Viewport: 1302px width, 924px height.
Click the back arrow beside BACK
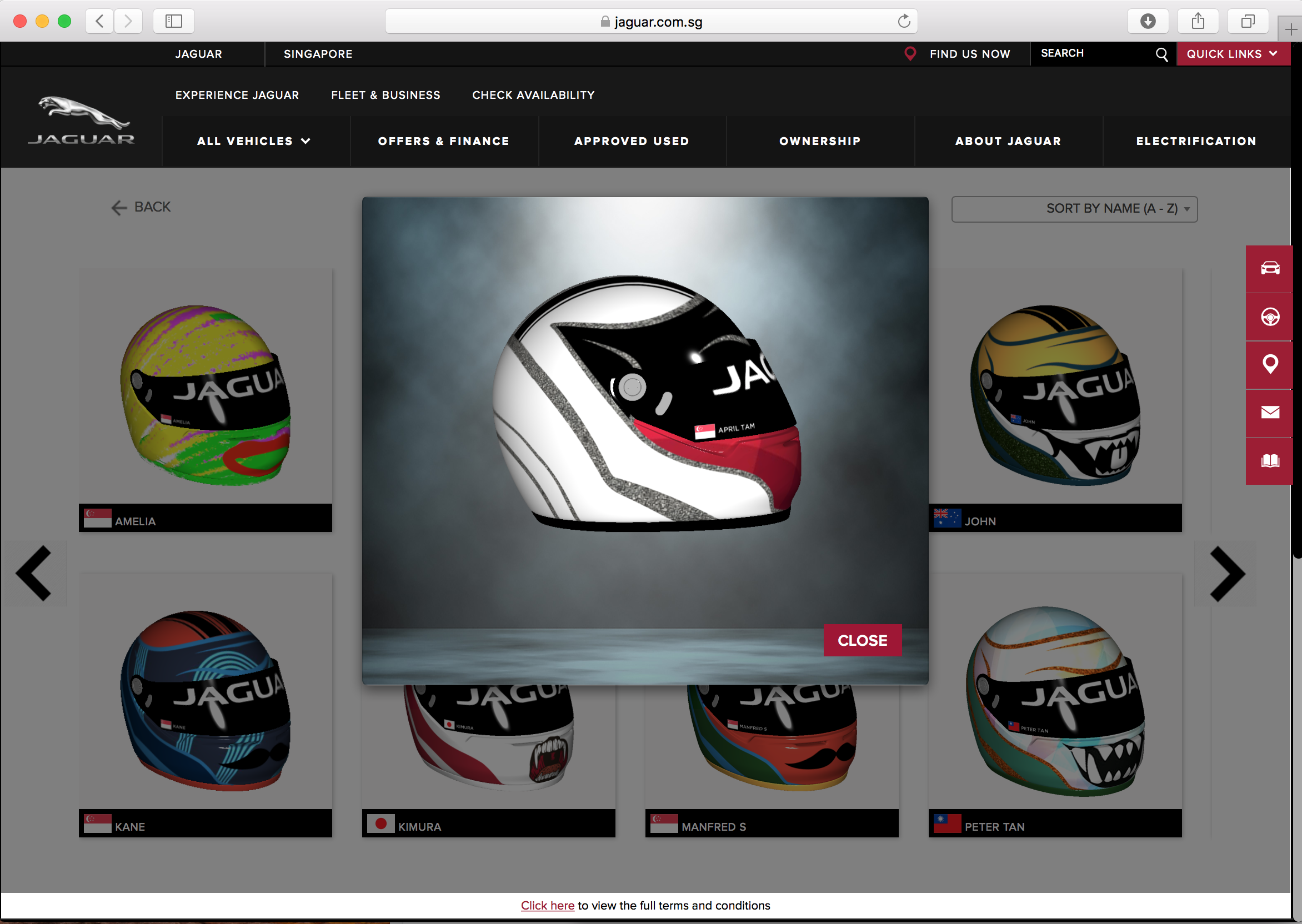(x=119, y=208)
